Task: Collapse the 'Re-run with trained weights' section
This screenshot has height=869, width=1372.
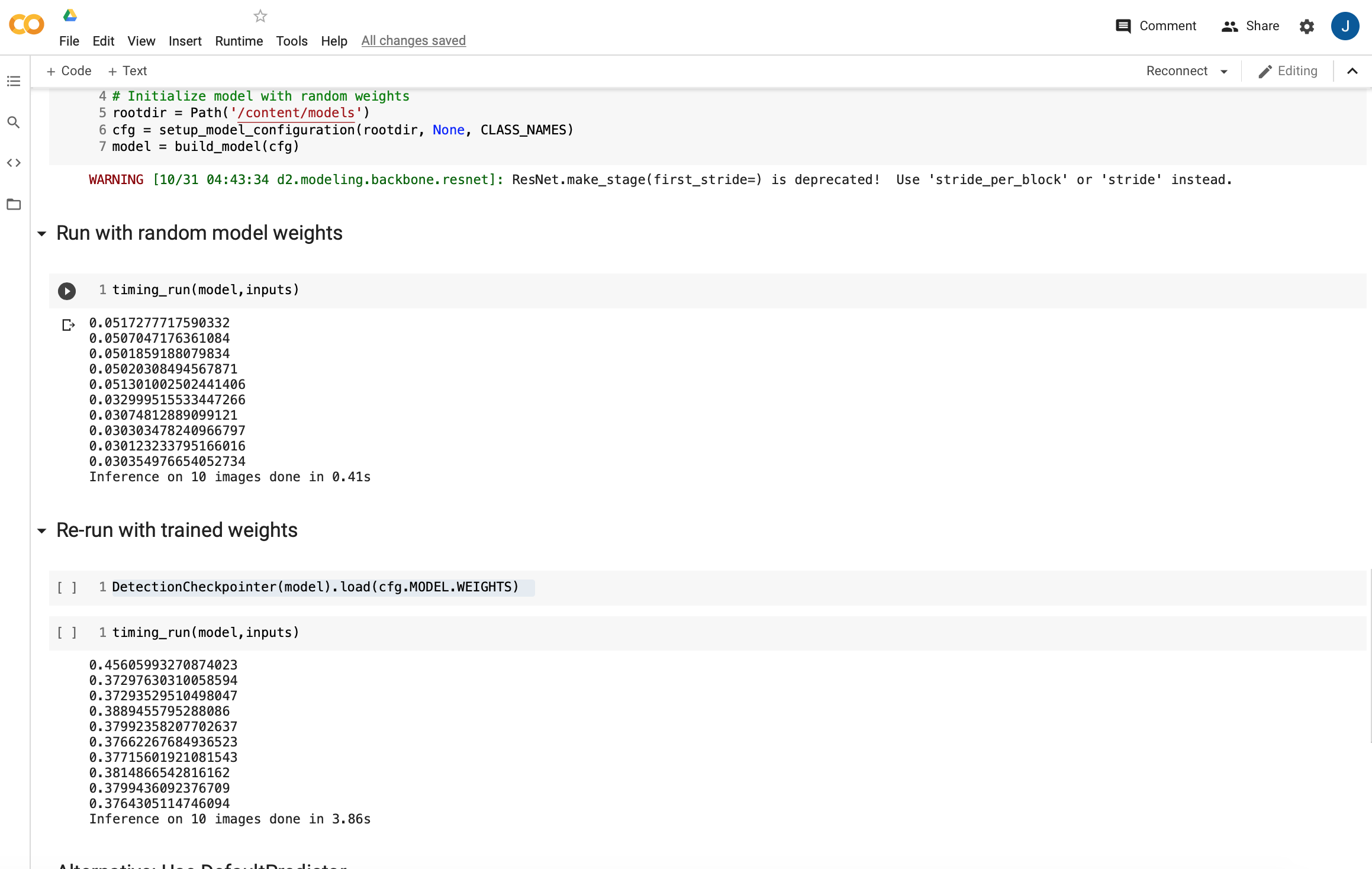Action: pos(41,531)
